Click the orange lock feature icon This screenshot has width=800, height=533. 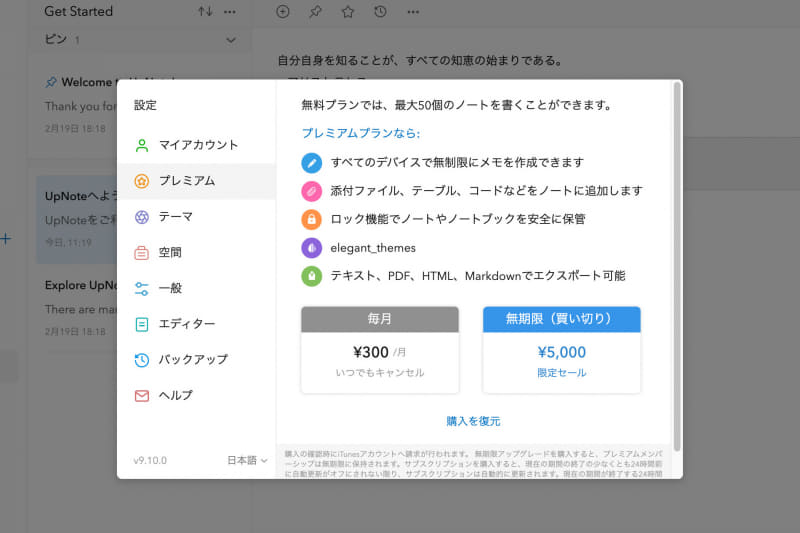click(311, 220)
